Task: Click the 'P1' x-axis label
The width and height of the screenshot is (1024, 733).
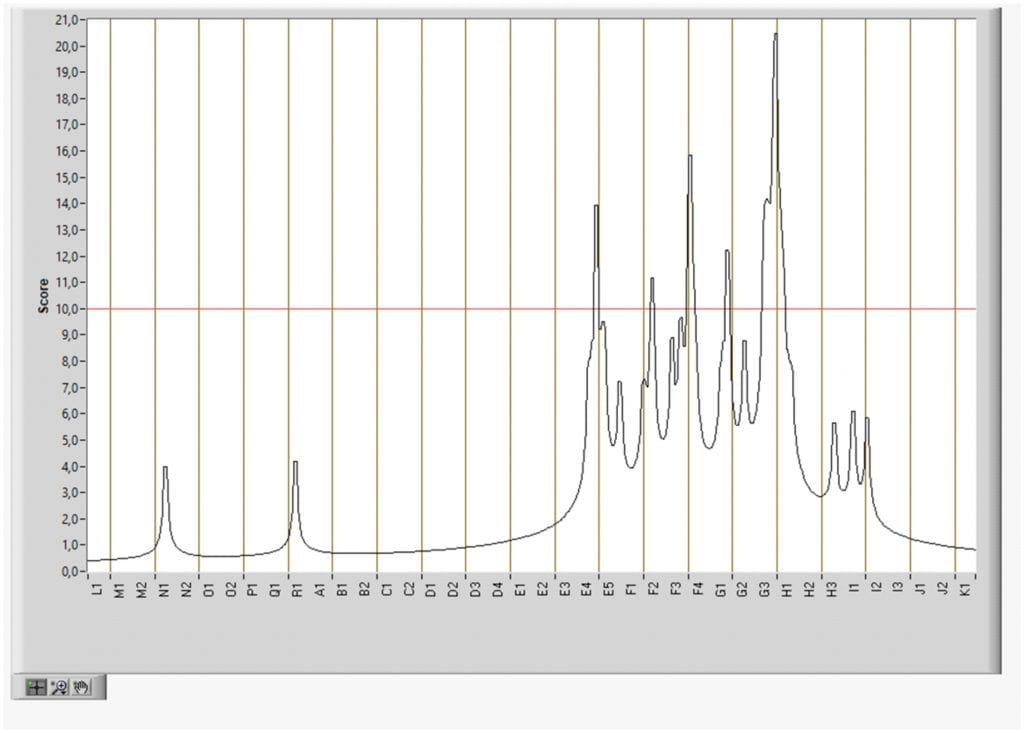Action: click(x=253, y=589)
